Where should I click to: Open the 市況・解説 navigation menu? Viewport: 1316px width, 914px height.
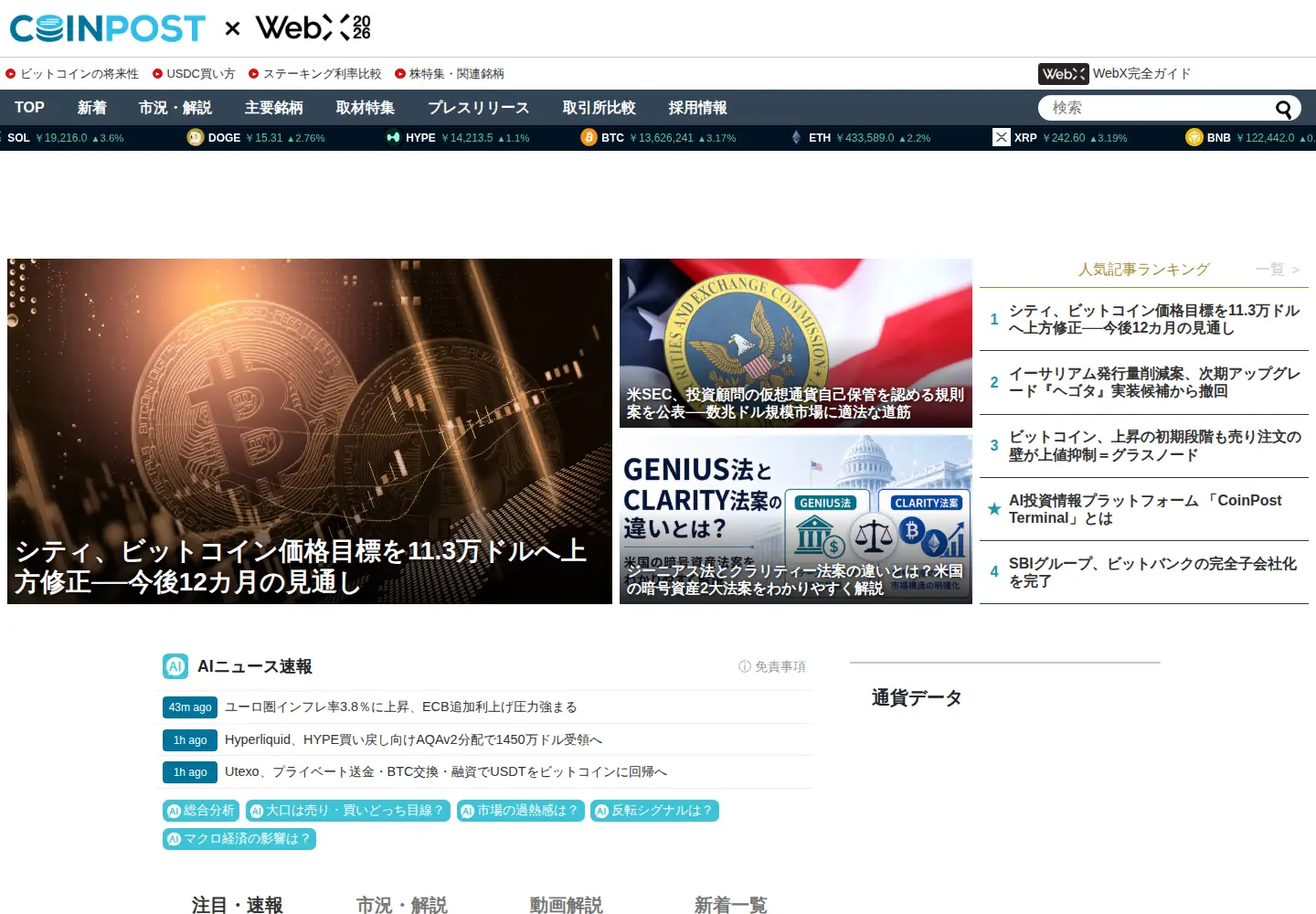[175, 108]
